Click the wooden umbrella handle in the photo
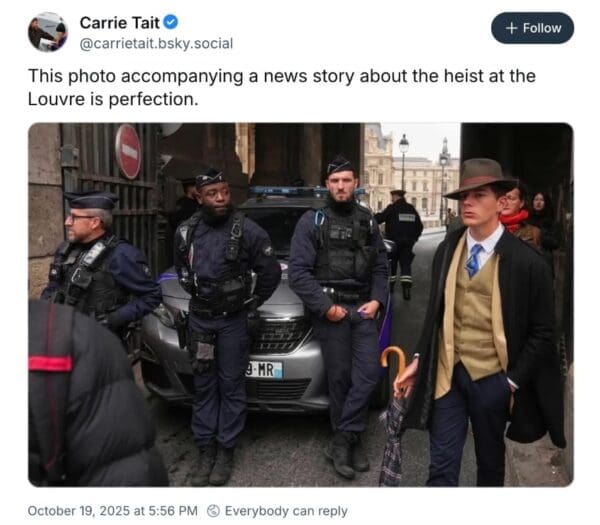 coord(395,365)
